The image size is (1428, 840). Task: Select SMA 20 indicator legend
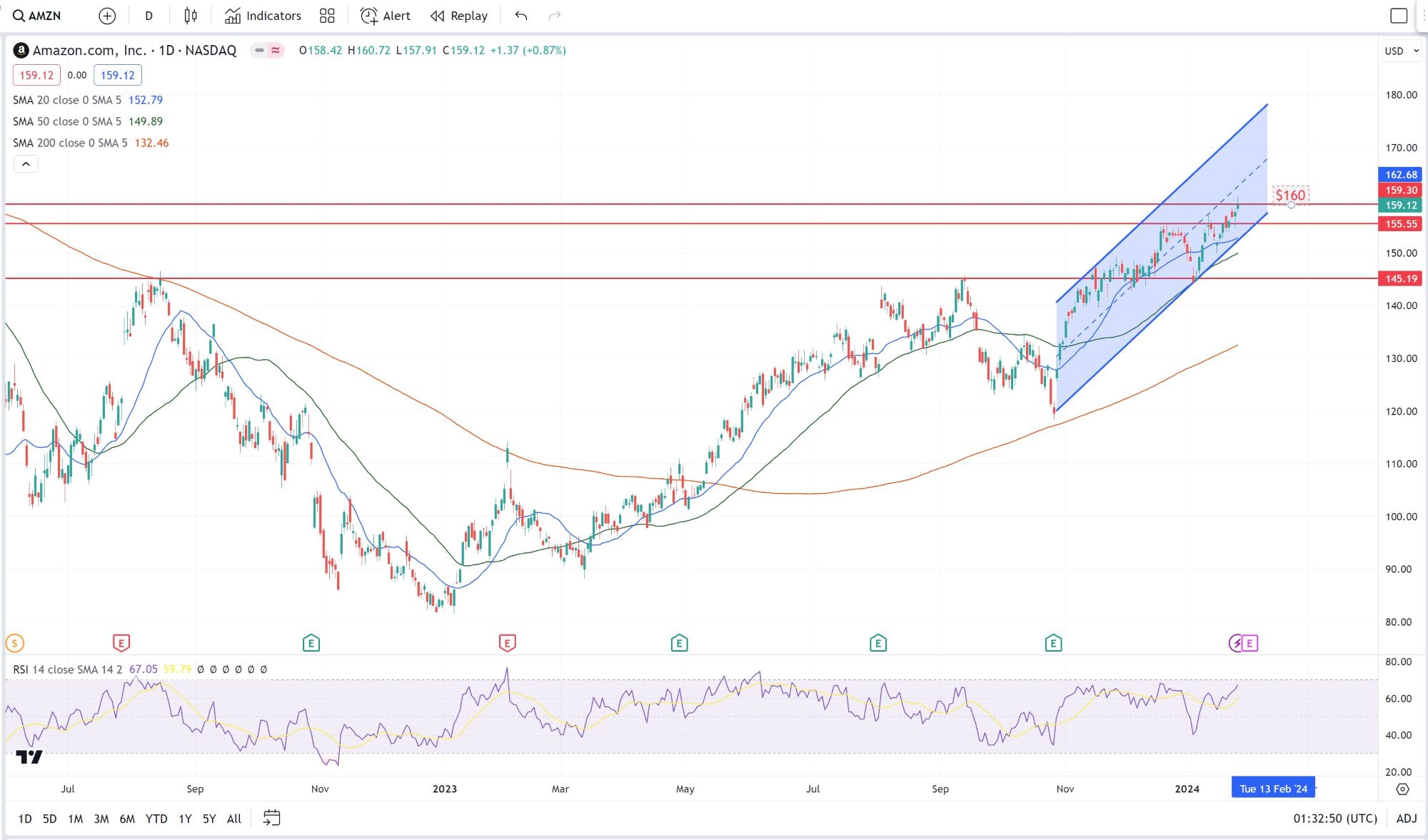[x=88, y=100]
